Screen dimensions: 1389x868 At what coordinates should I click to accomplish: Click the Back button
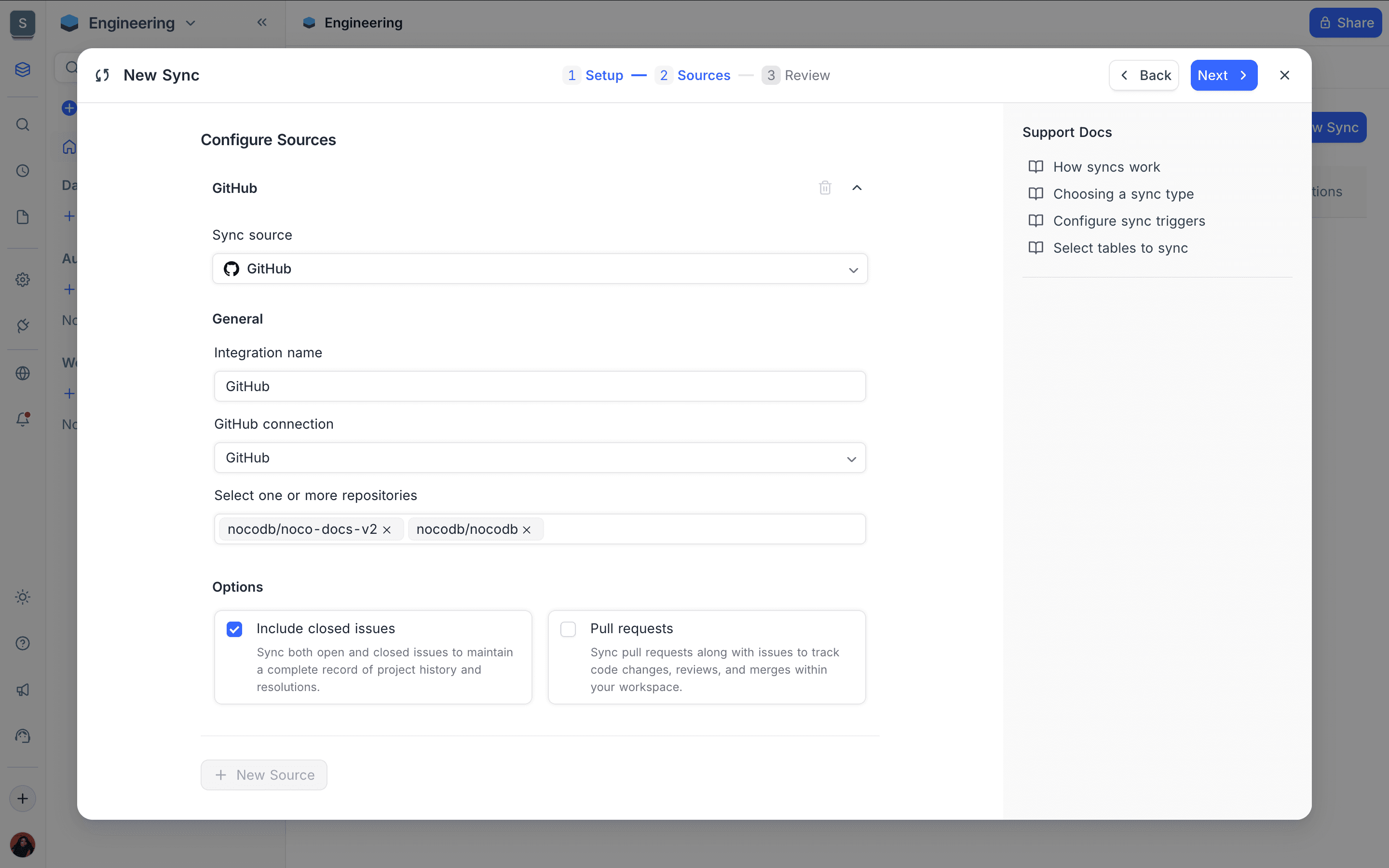[1144, 75]
